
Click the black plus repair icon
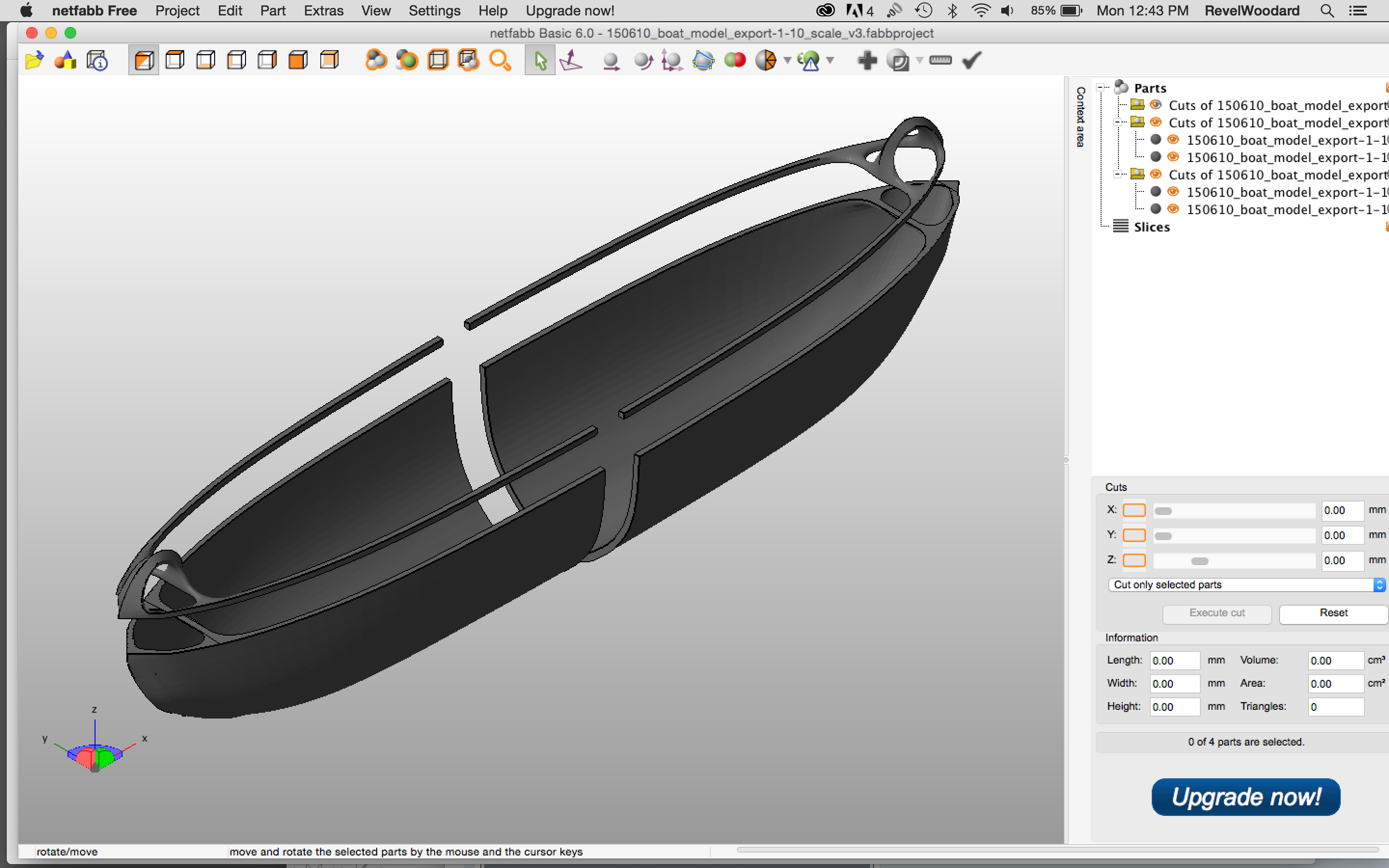coord(867,60)
